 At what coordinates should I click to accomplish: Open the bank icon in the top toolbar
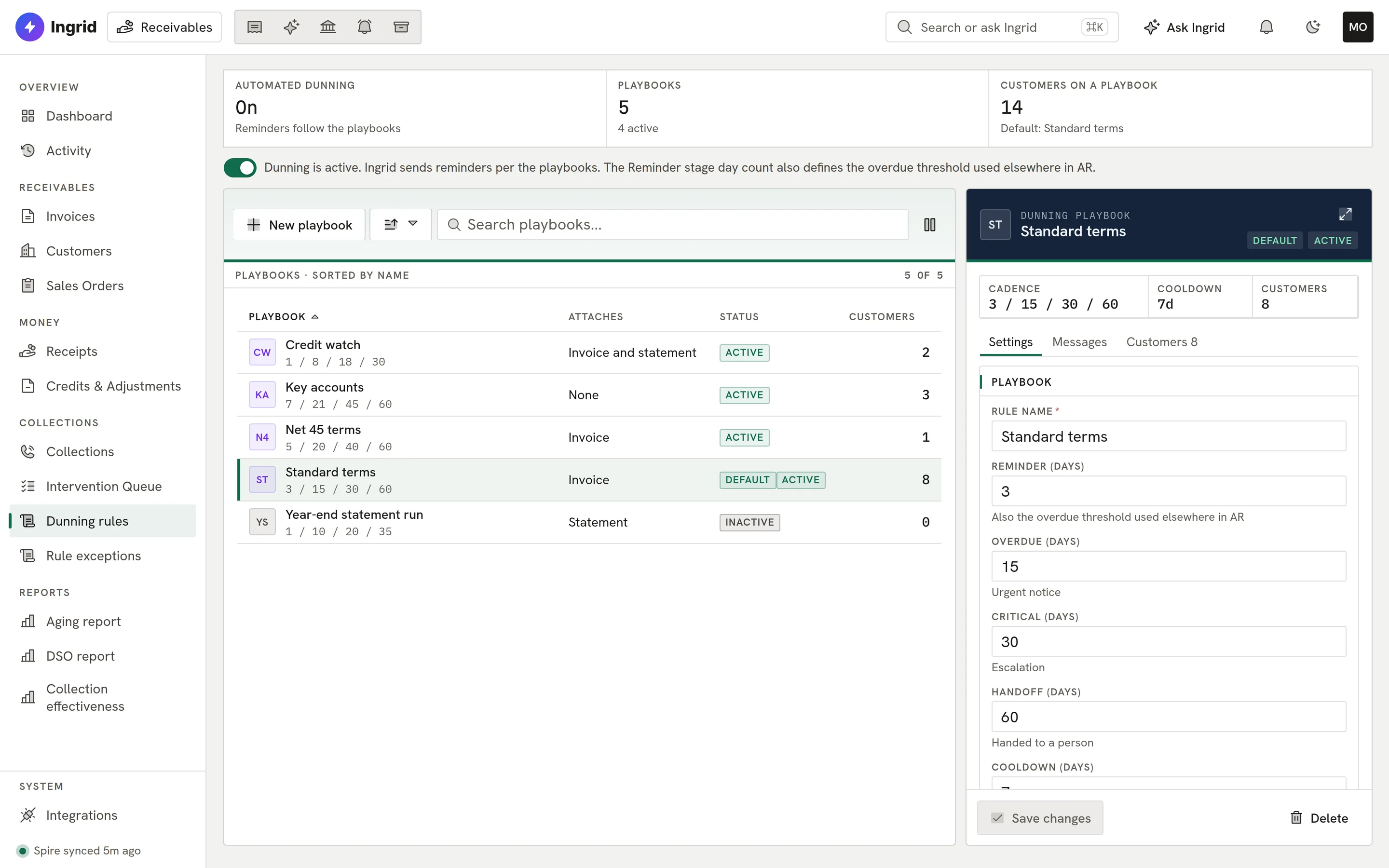click(328, 27)
